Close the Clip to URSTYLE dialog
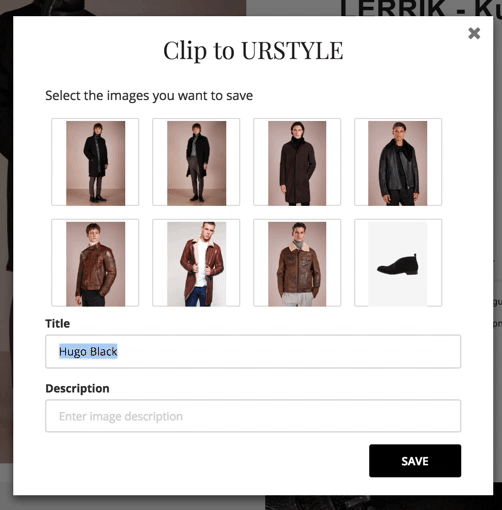The image size is (502, 510). (474, 33)
